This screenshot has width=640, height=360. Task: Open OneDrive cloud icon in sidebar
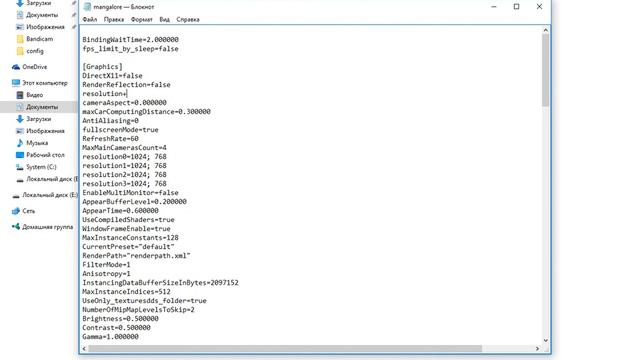pos(16,67)
